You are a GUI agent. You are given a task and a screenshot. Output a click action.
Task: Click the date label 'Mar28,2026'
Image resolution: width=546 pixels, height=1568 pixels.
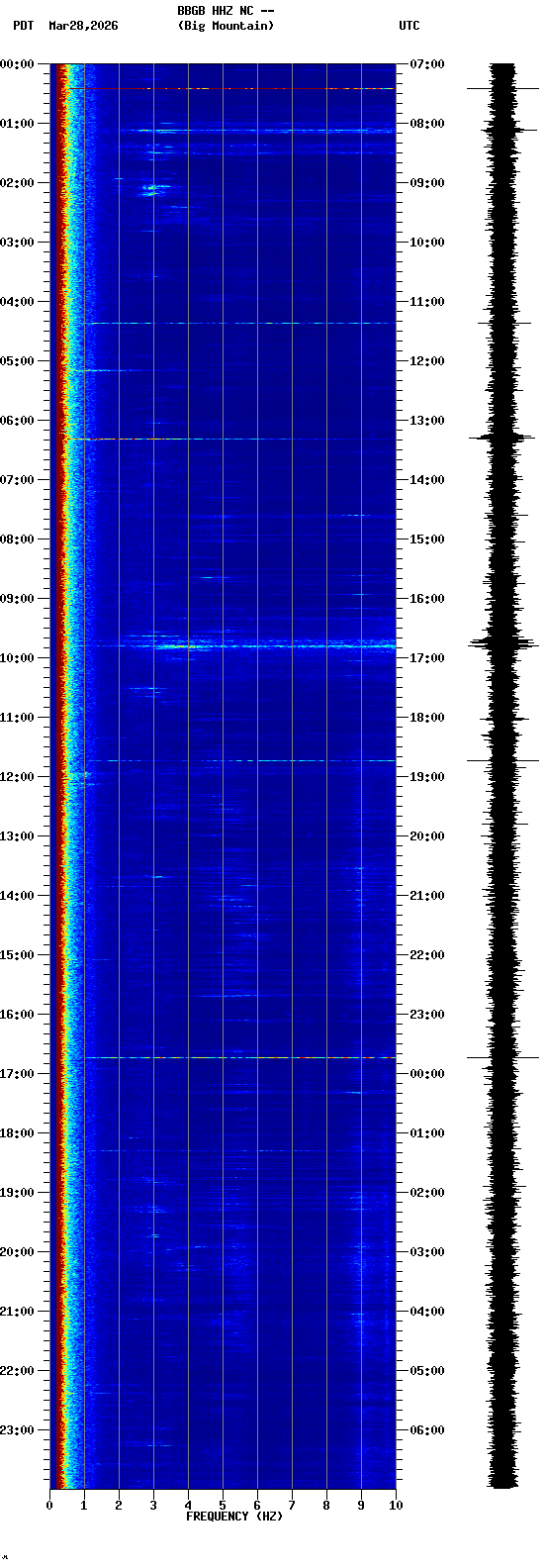click(83, 26)
